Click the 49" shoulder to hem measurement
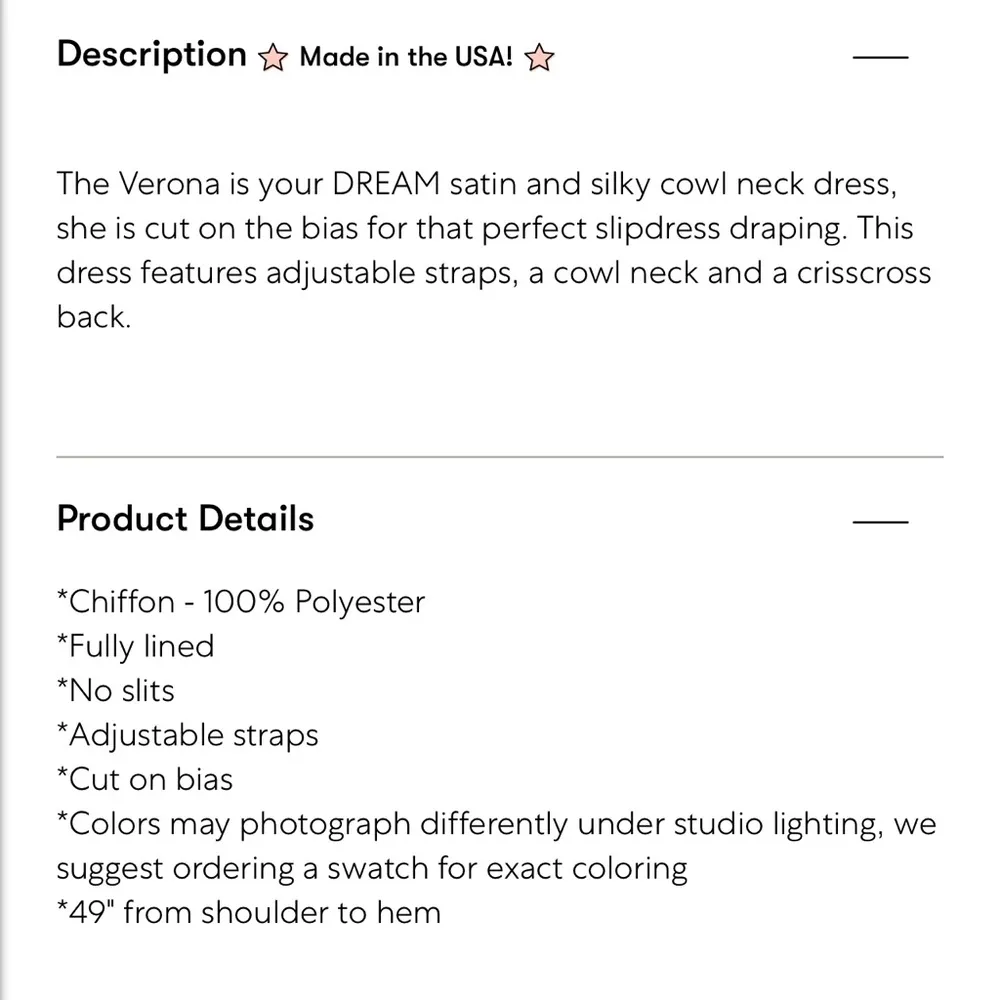The height and width of the screenshot is (1000, 1000). coord(249,912)
